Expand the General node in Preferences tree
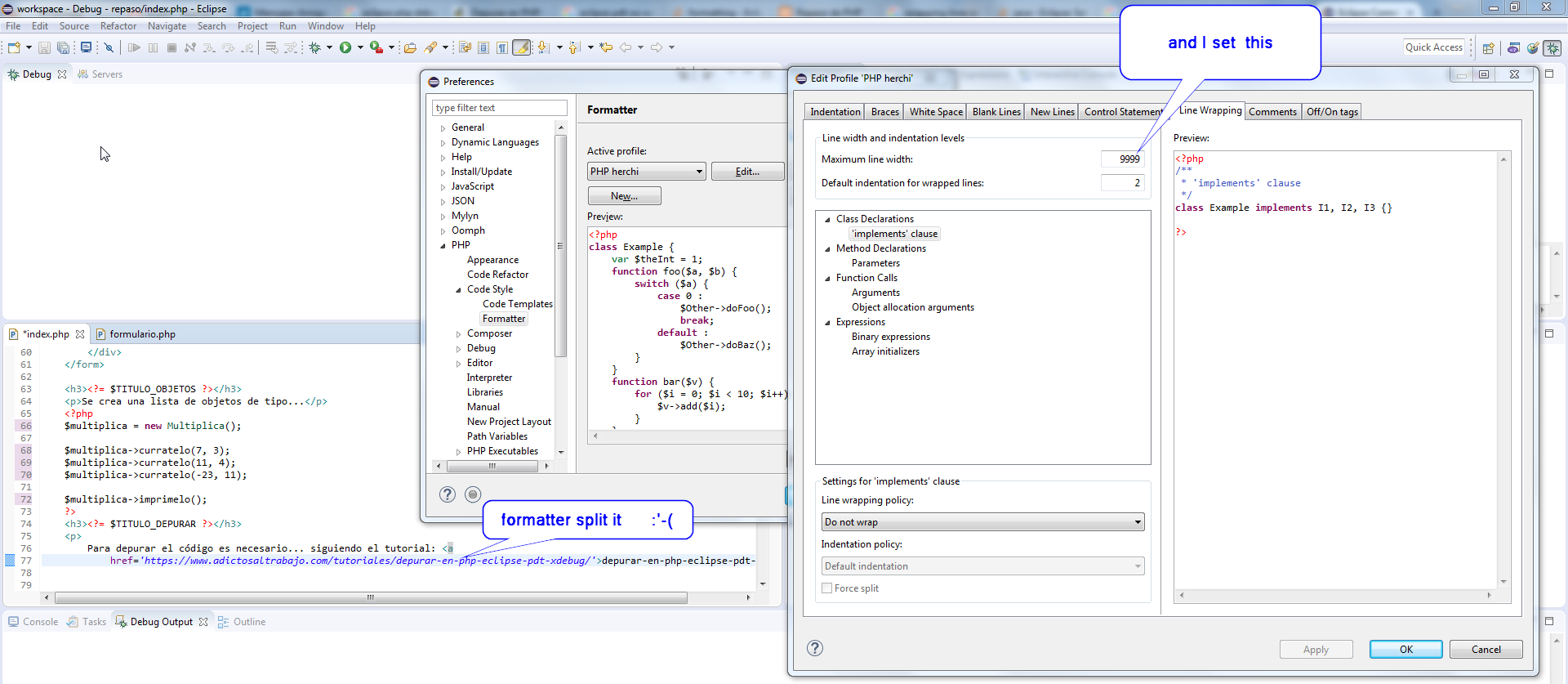1568x684 pixels. coord(443,127)
